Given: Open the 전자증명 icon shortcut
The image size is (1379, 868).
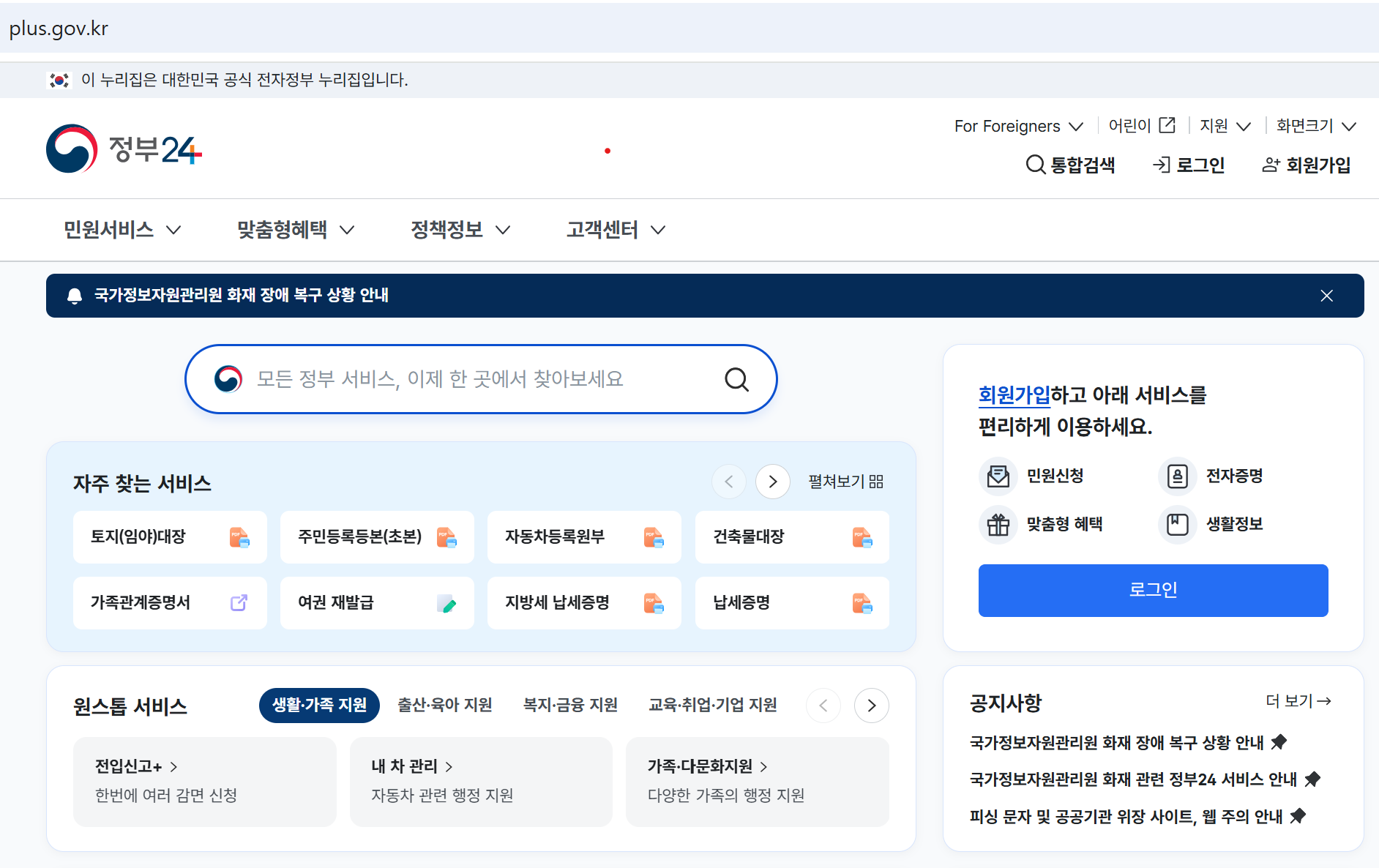Looking at the screenshot, I should [1177, 476].
